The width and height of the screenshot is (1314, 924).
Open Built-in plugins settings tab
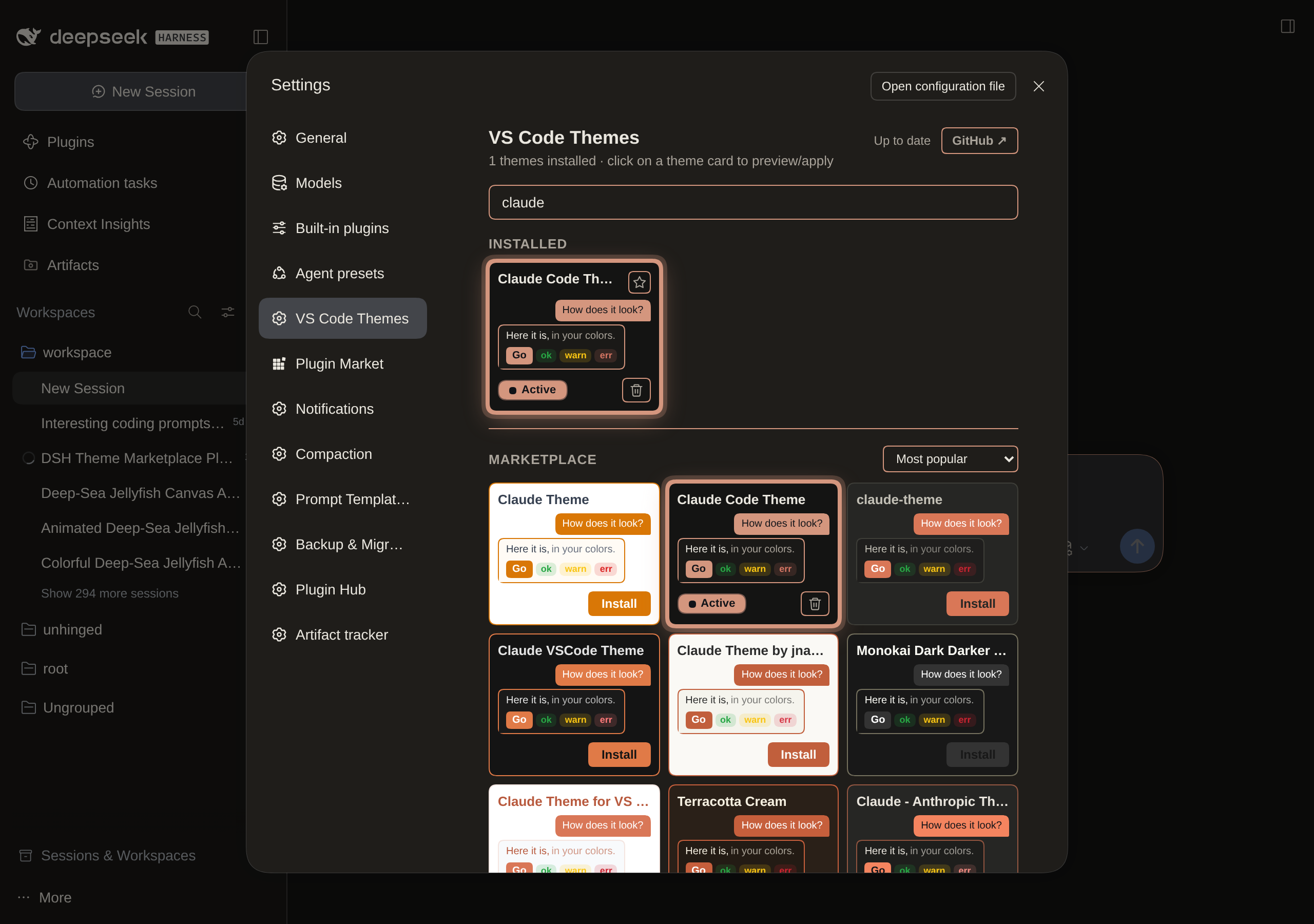[x=342, y=228]
